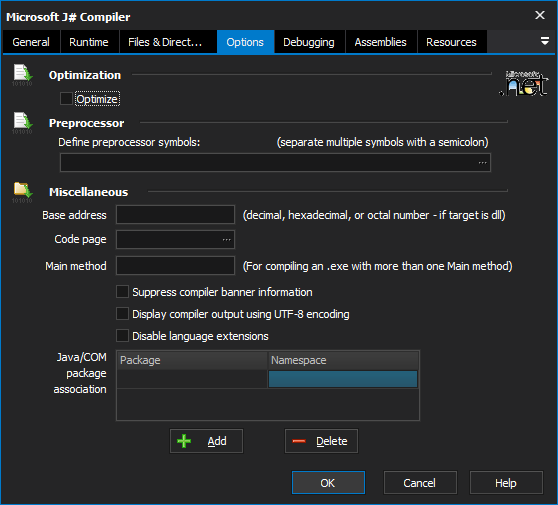The width and height of the screenshot is (558, 505).
Task: Select the empty Package cell
Action: pyautogui.click(x=192, y=379)
